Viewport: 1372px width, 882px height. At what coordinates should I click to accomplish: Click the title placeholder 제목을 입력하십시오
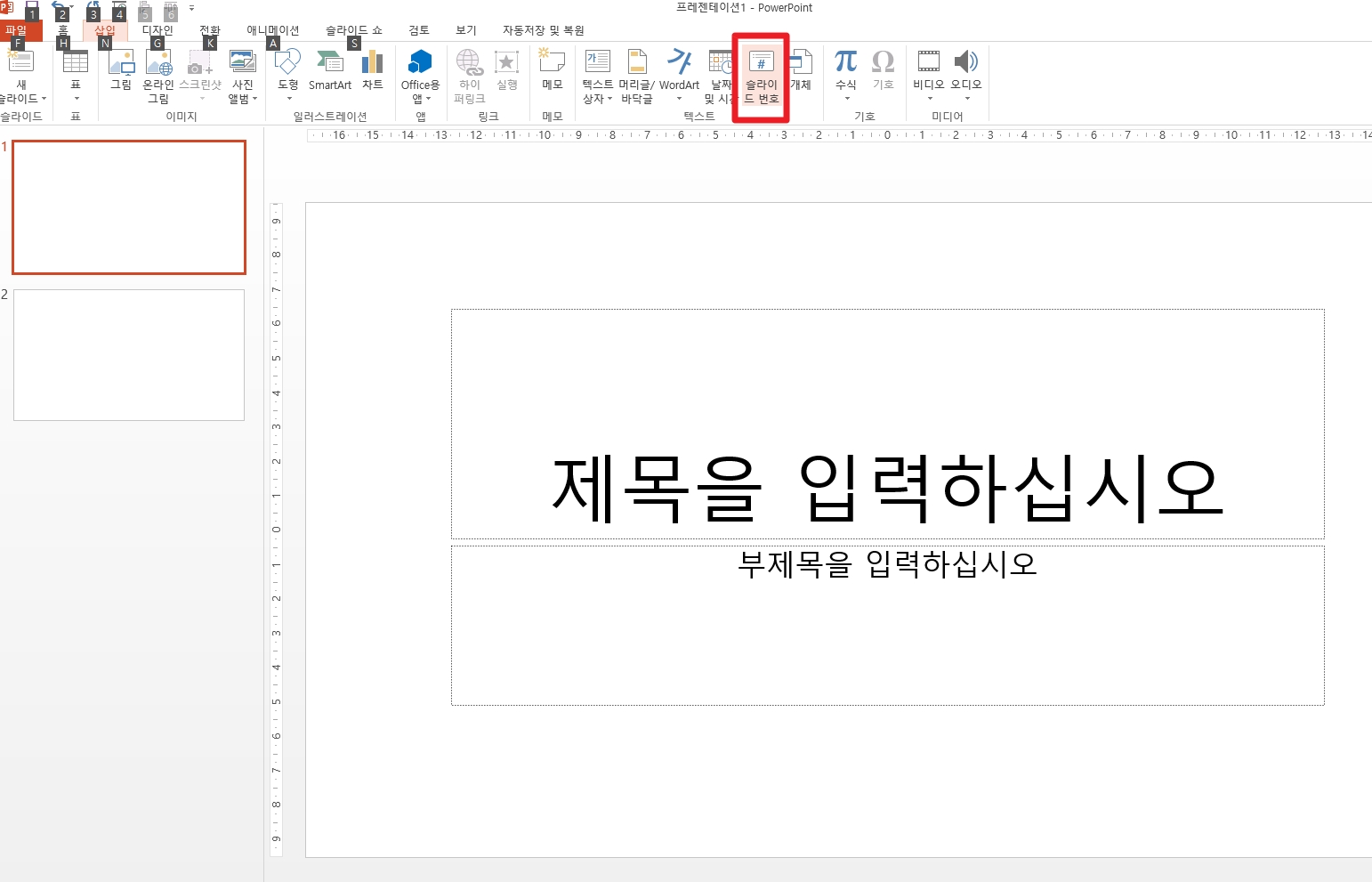[x=887, y=424]
